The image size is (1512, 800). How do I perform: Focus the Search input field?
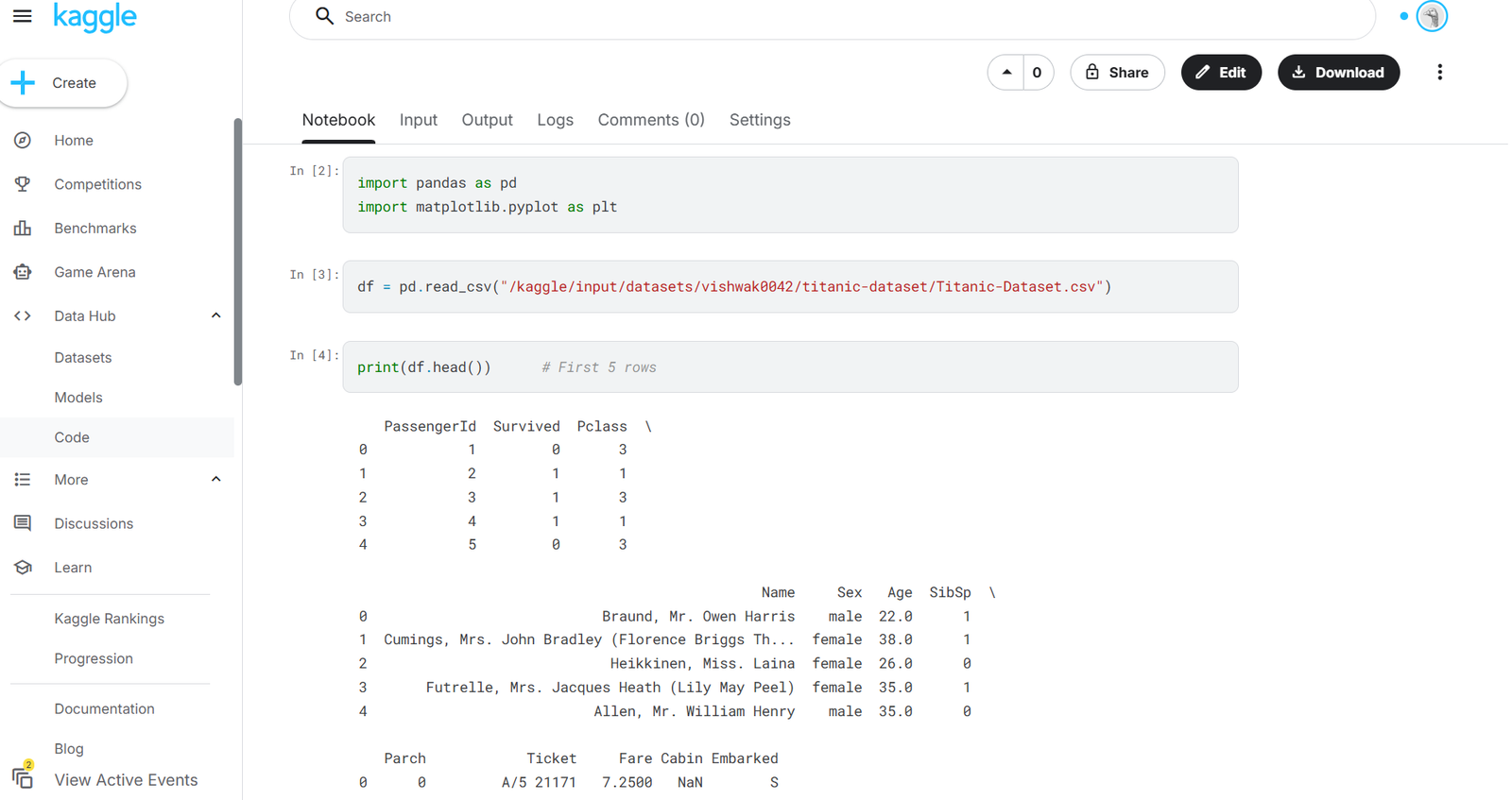click(x=832, y=17)
